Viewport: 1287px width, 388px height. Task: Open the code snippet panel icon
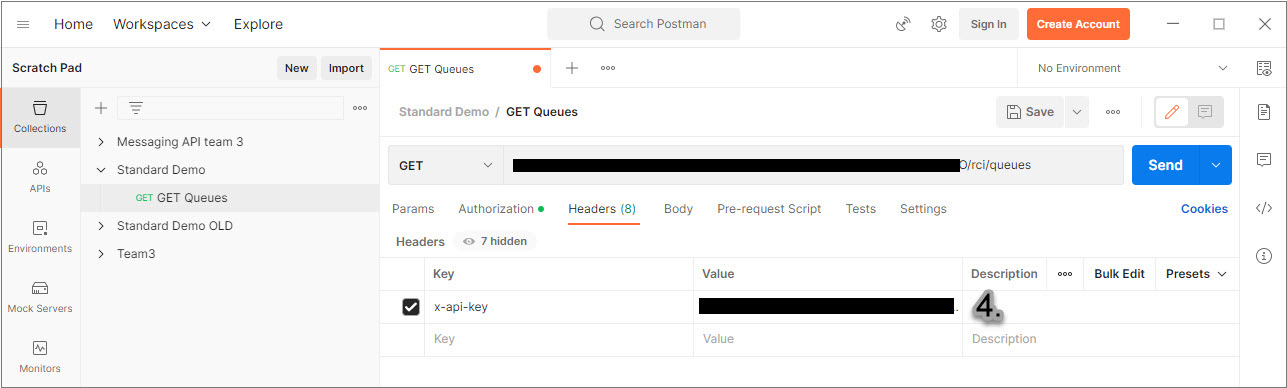(1264, 208)
